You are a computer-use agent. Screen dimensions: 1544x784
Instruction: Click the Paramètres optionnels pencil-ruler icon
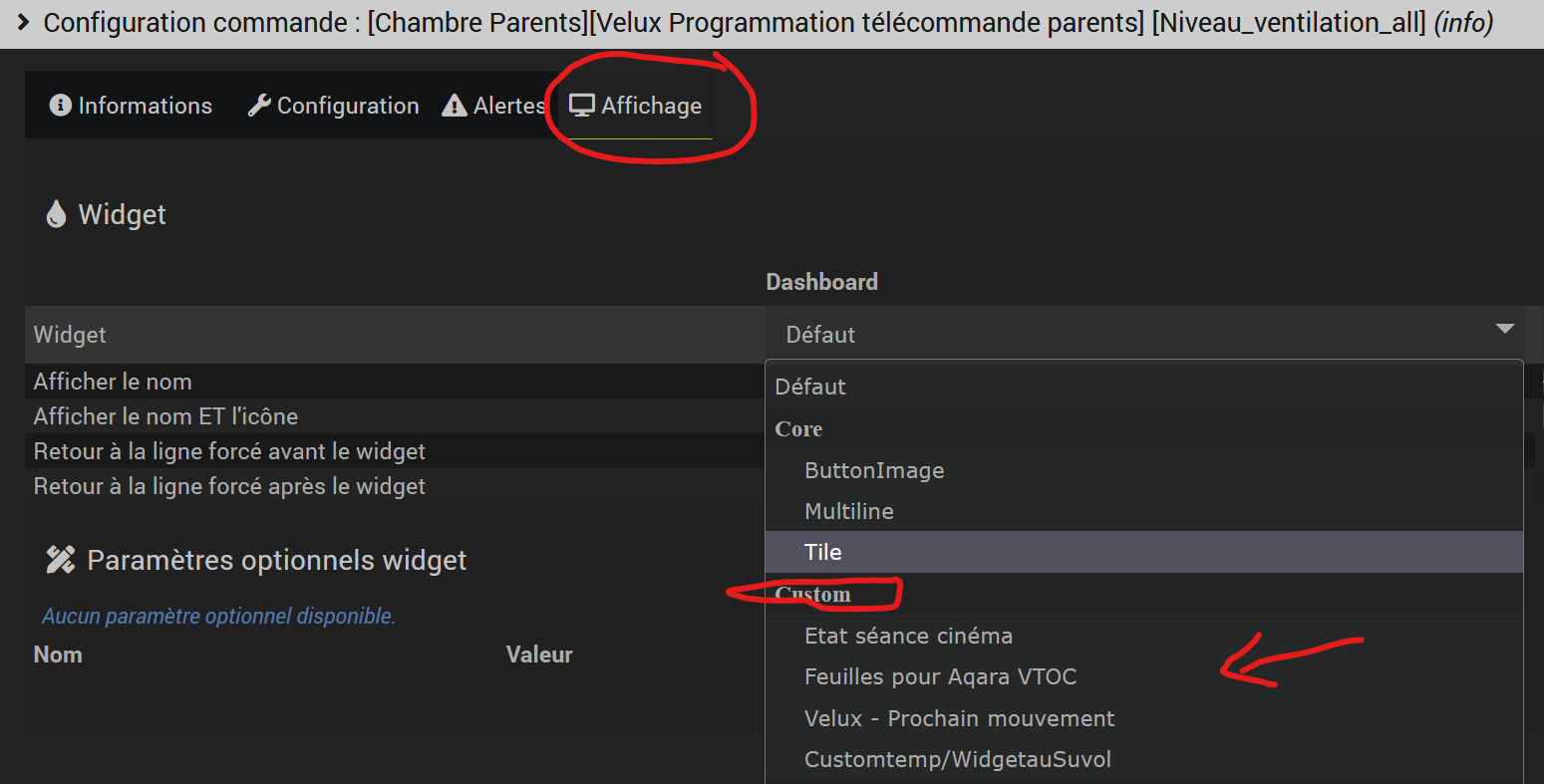(61, 560)
